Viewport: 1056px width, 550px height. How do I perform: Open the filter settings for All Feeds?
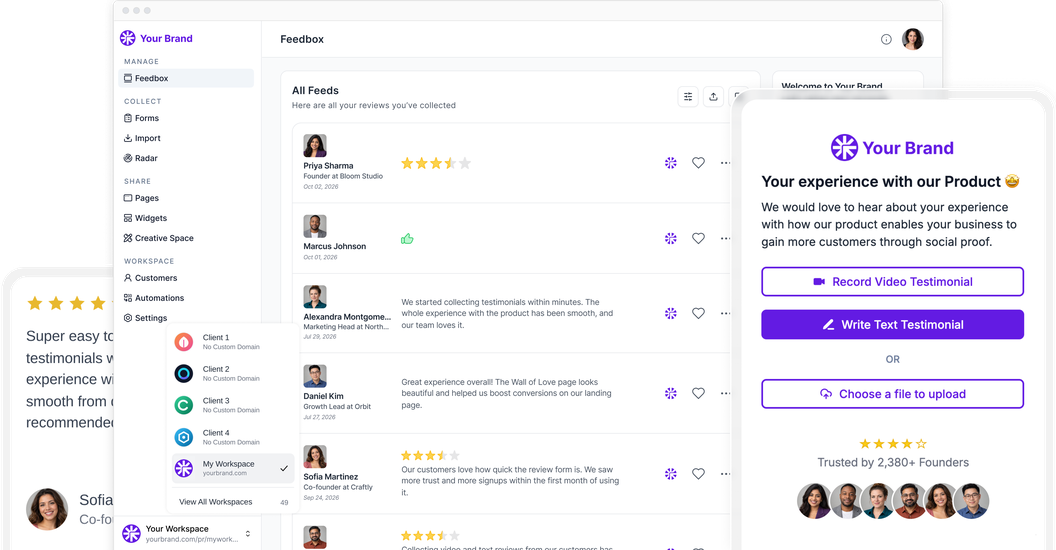(x=688, y=97)
